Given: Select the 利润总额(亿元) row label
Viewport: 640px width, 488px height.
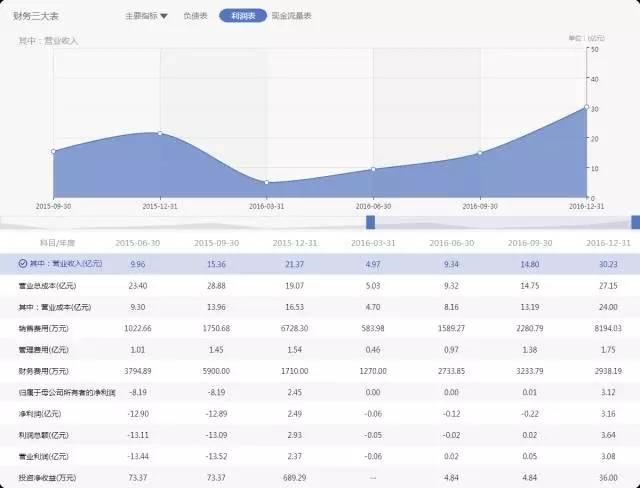Looking at the screenshot, I should coord(44,435).
